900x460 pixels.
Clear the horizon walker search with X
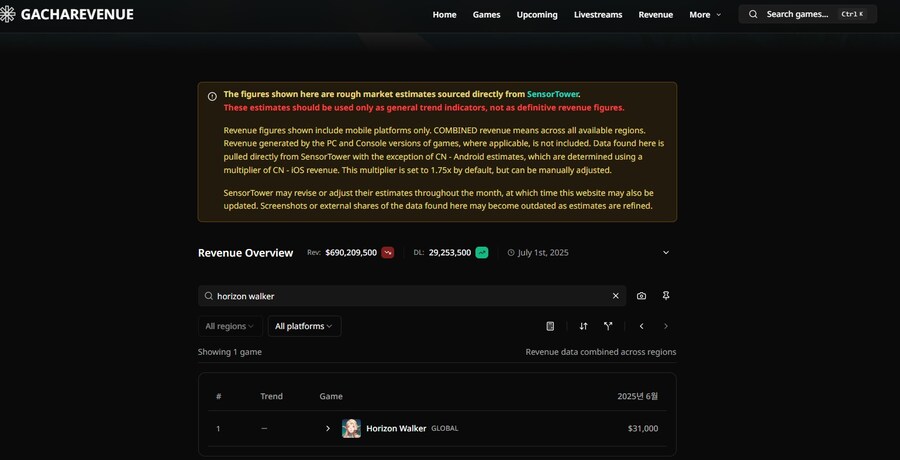615,296
